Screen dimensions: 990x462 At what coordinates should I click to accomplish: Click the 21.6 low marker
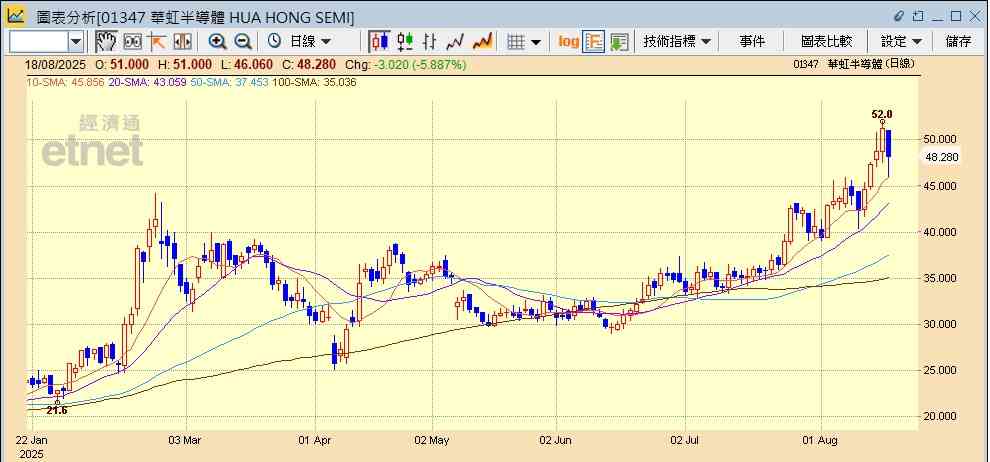pyautogui.click(x=57, y=410)
